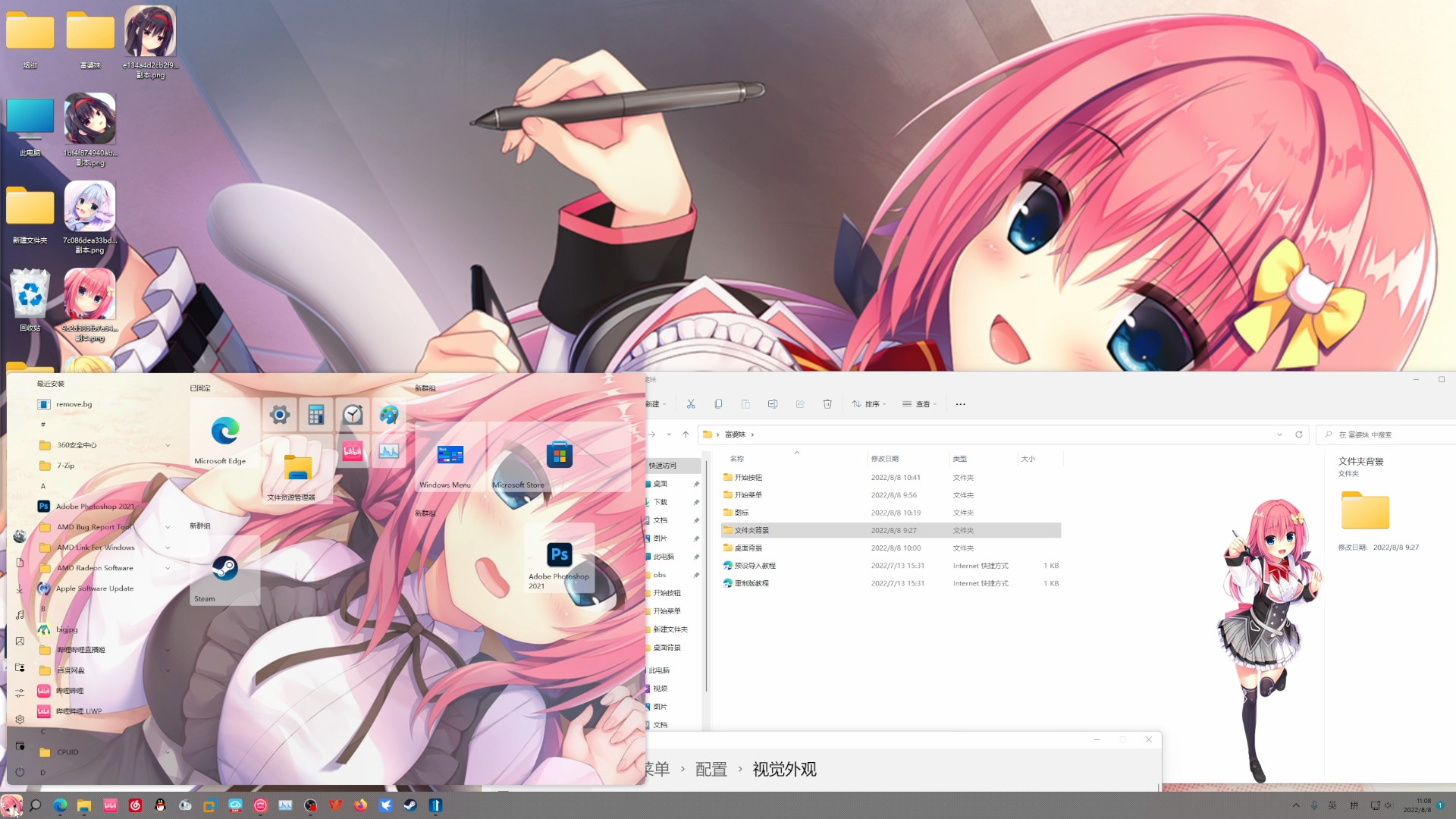
Task: Click the Delete trash icon in Explorer toolbar
Action: tap(827, 404)
